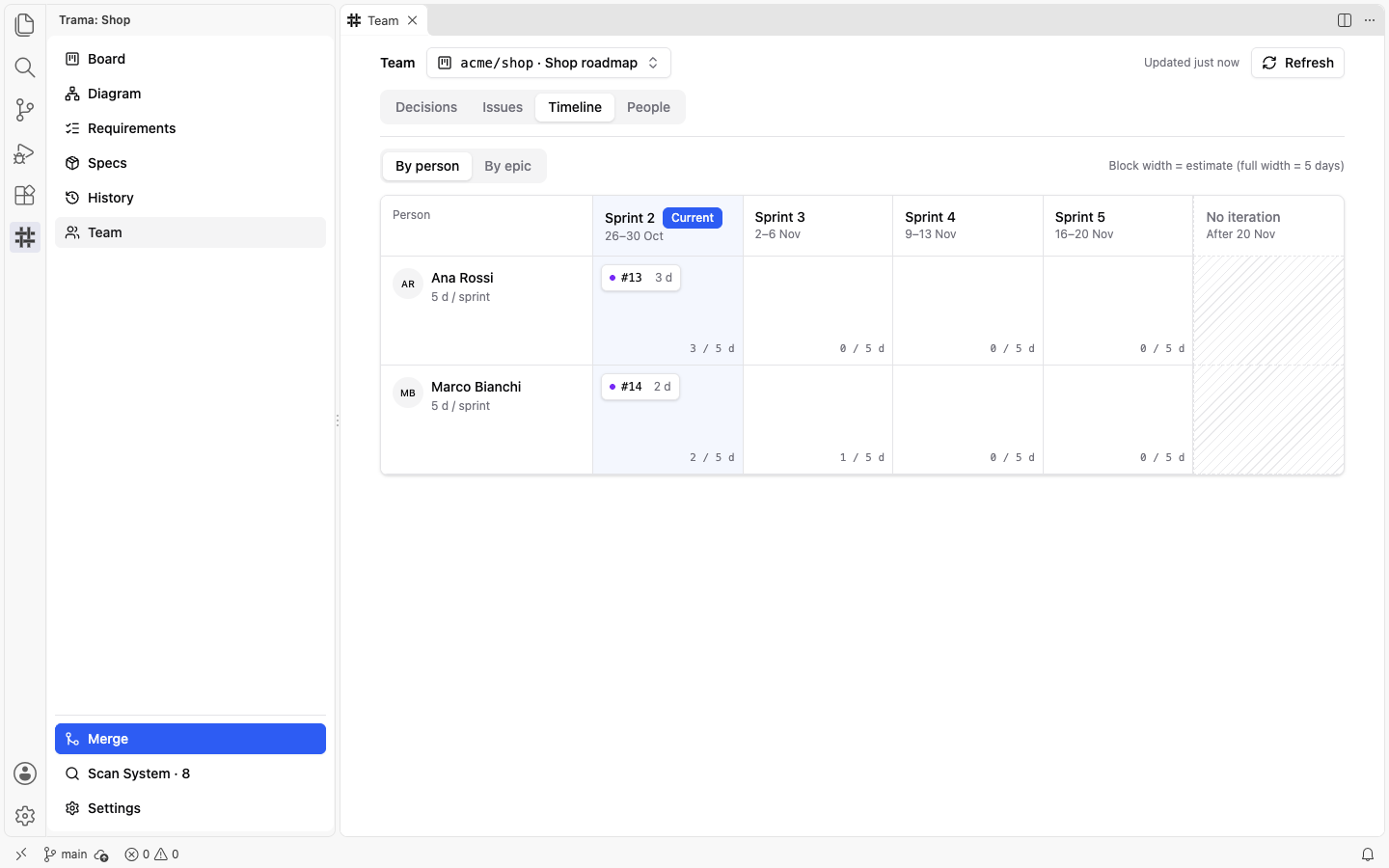The width and height of the screenshot is (1389, 868).
Task: Click Marco Bianchi's name
Action: coord(476,387)
